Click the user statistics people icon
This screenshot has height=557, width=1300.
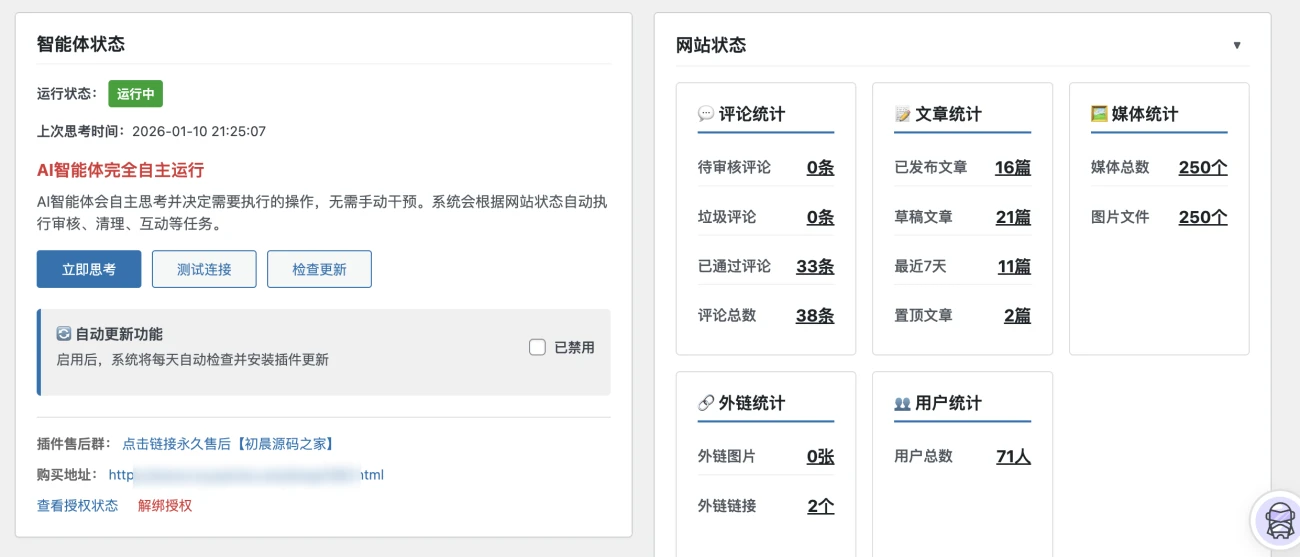coord(902,404)
